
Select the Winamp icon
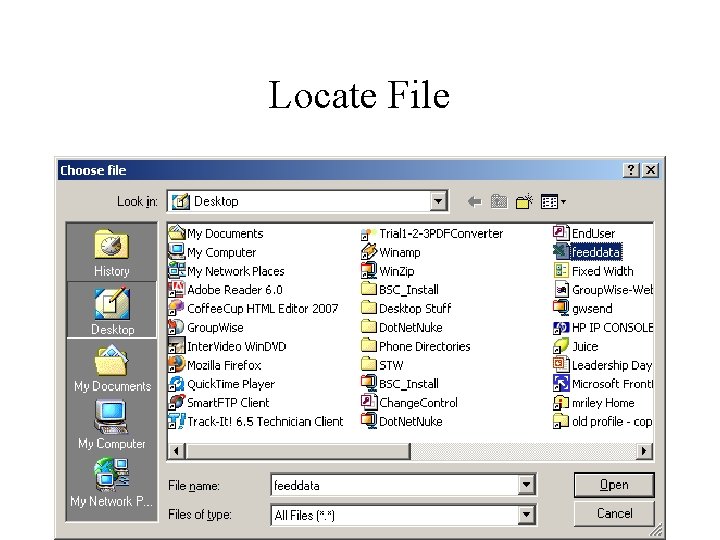tap(368, 252)
